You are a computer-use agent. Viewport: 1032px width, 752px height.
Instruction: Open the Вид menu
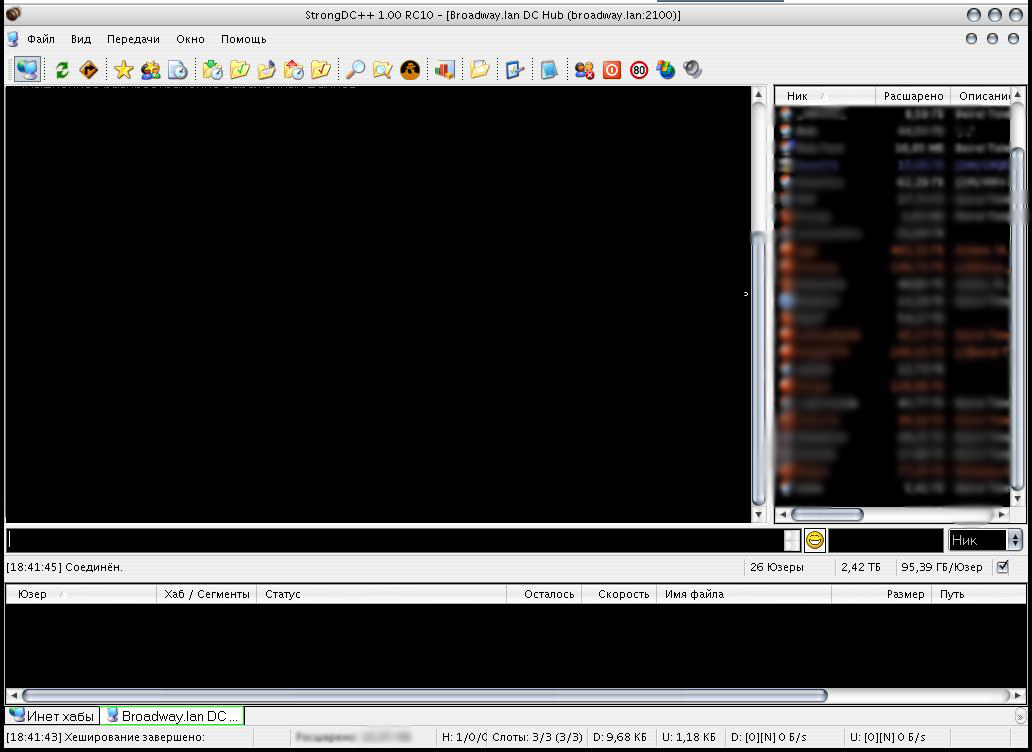tap(81, 39)
